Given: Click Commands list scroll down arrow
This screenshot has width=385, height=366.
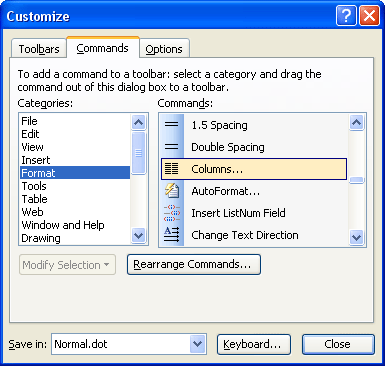Looking at the screenshot, I should pyautogui.click(x=356, y=237).
